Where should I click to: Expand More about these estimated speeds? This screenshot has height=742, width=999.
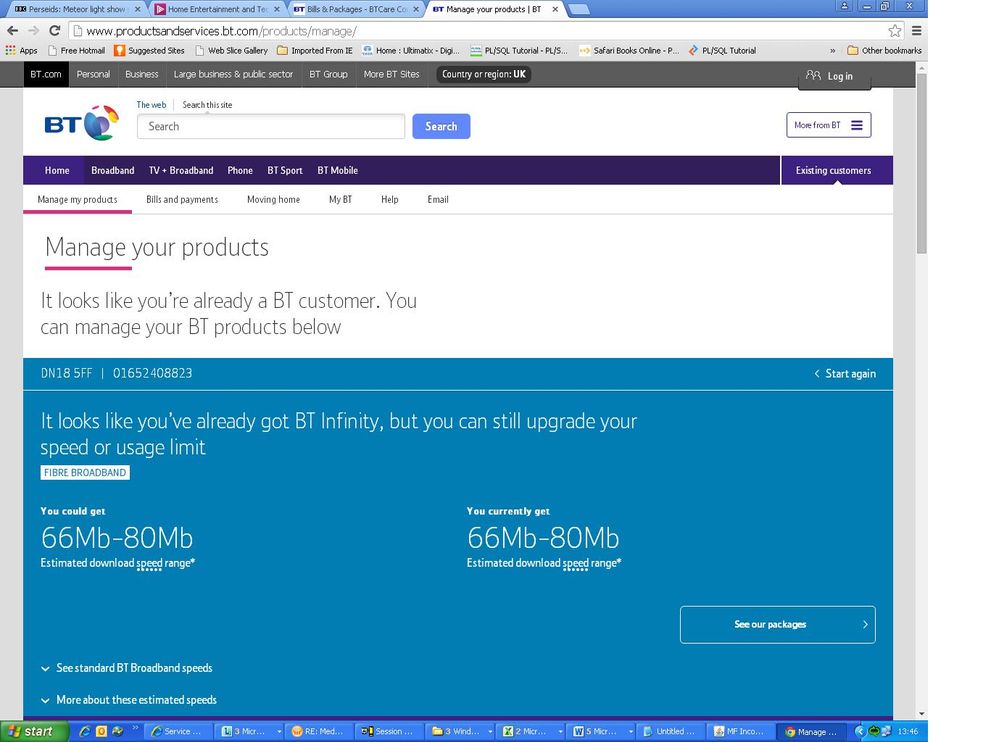coord(129,700)
